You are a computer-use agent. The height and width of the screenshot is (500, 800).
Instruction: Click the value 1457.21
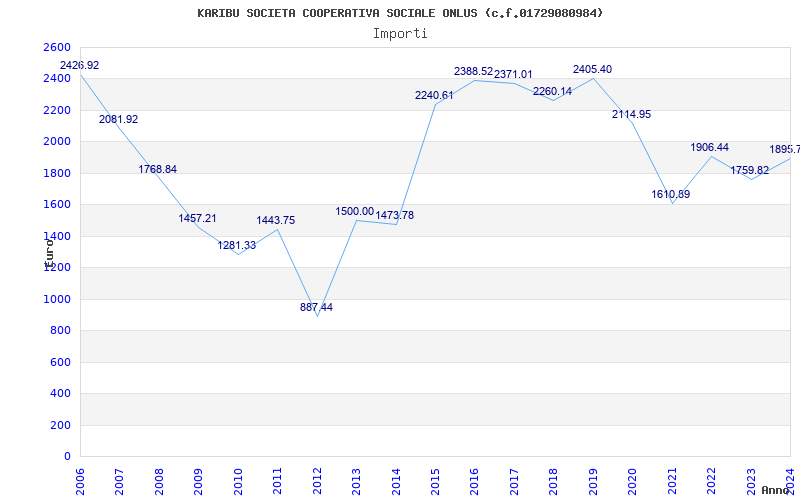pos(197,218)
